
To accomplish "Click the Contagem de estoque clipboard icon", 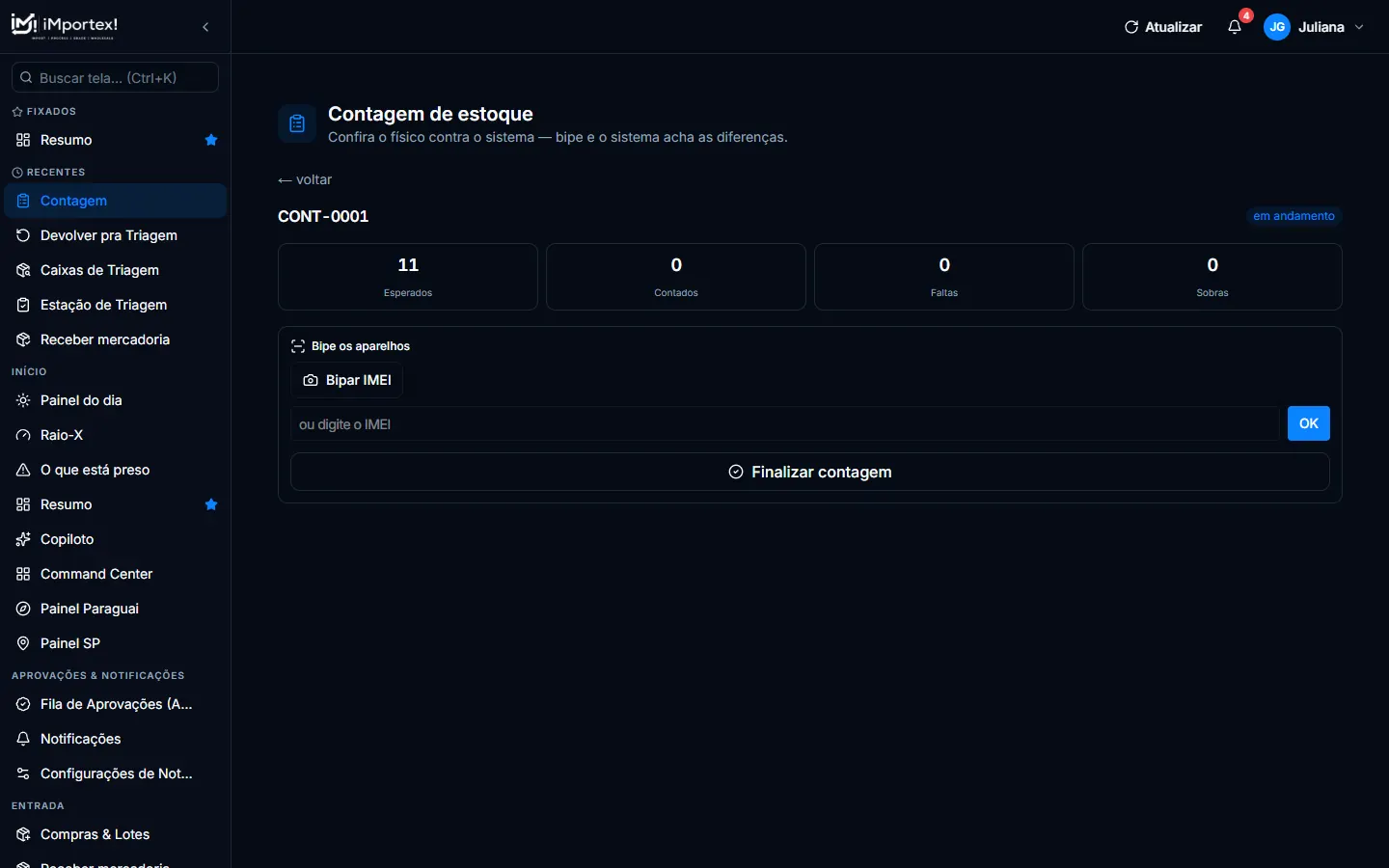I will (x=297, y=123).
